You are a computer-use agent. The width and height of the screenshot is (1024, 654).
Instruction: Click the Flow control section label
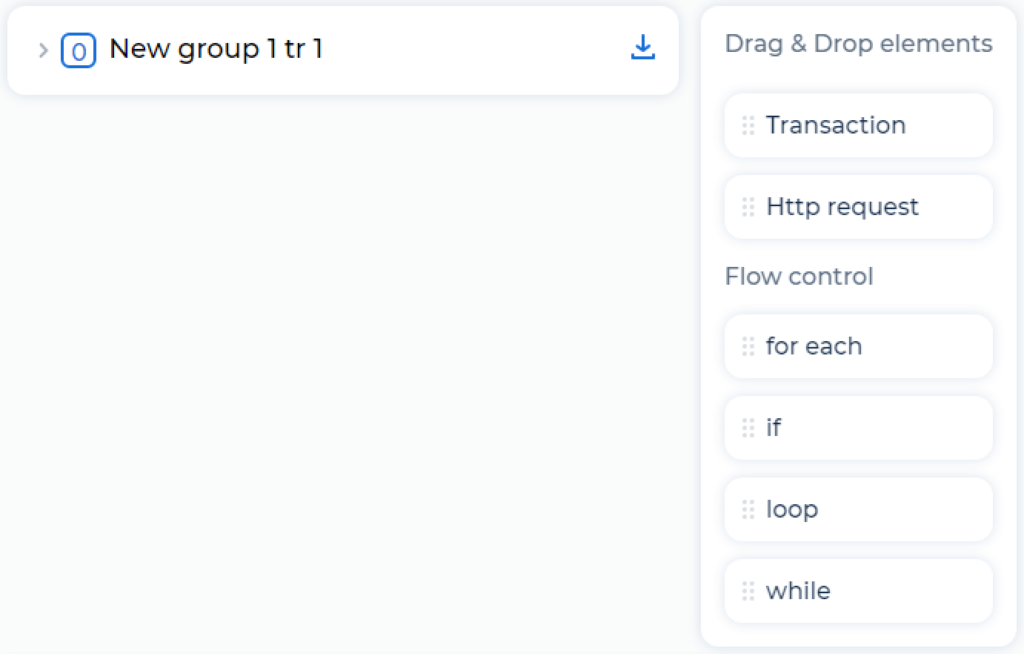pos(799,276)
